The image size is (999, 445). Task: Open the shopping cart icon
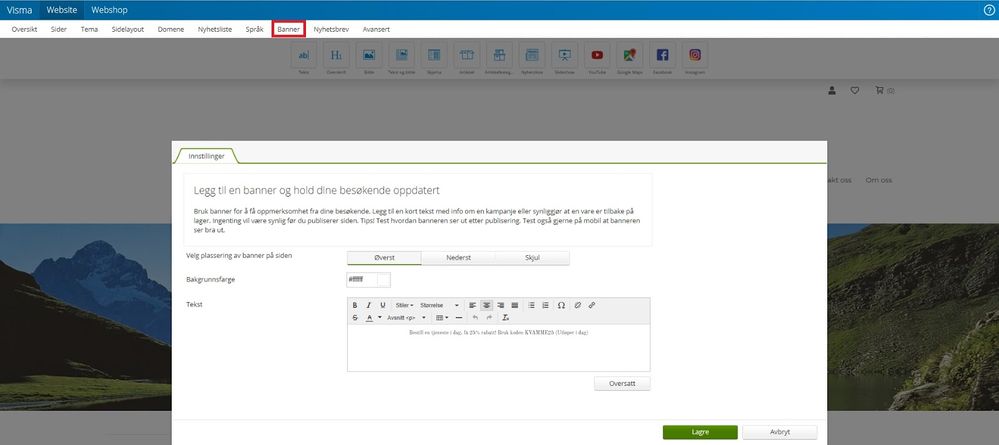coord(880,91)
